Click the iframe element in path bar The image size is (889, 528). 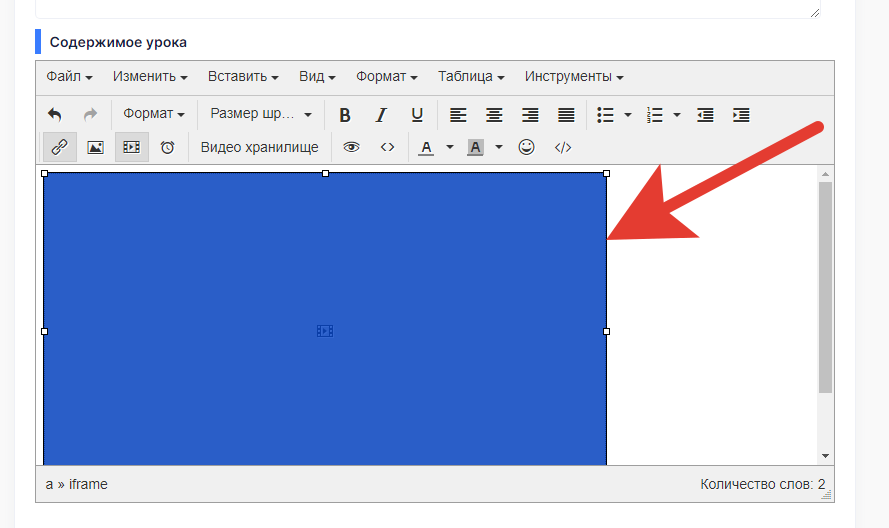pos(88,484)
